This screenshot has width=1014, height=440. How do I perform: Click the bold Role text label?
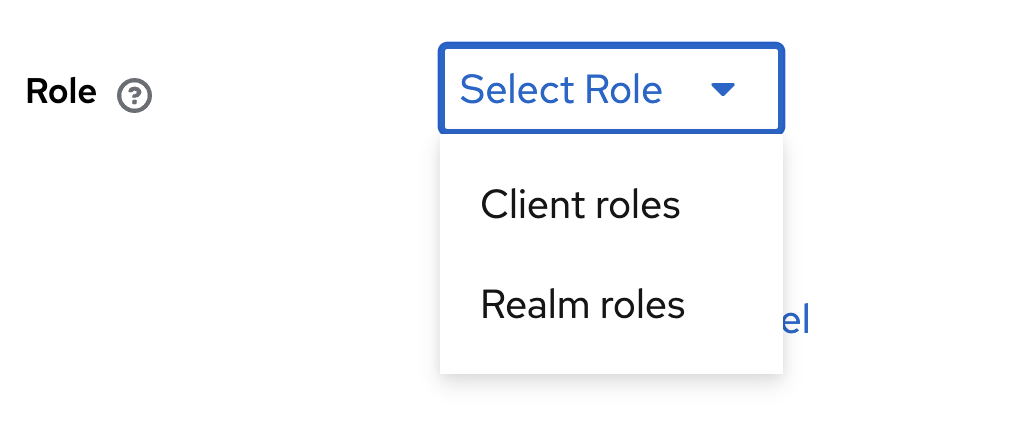point(61,92)
